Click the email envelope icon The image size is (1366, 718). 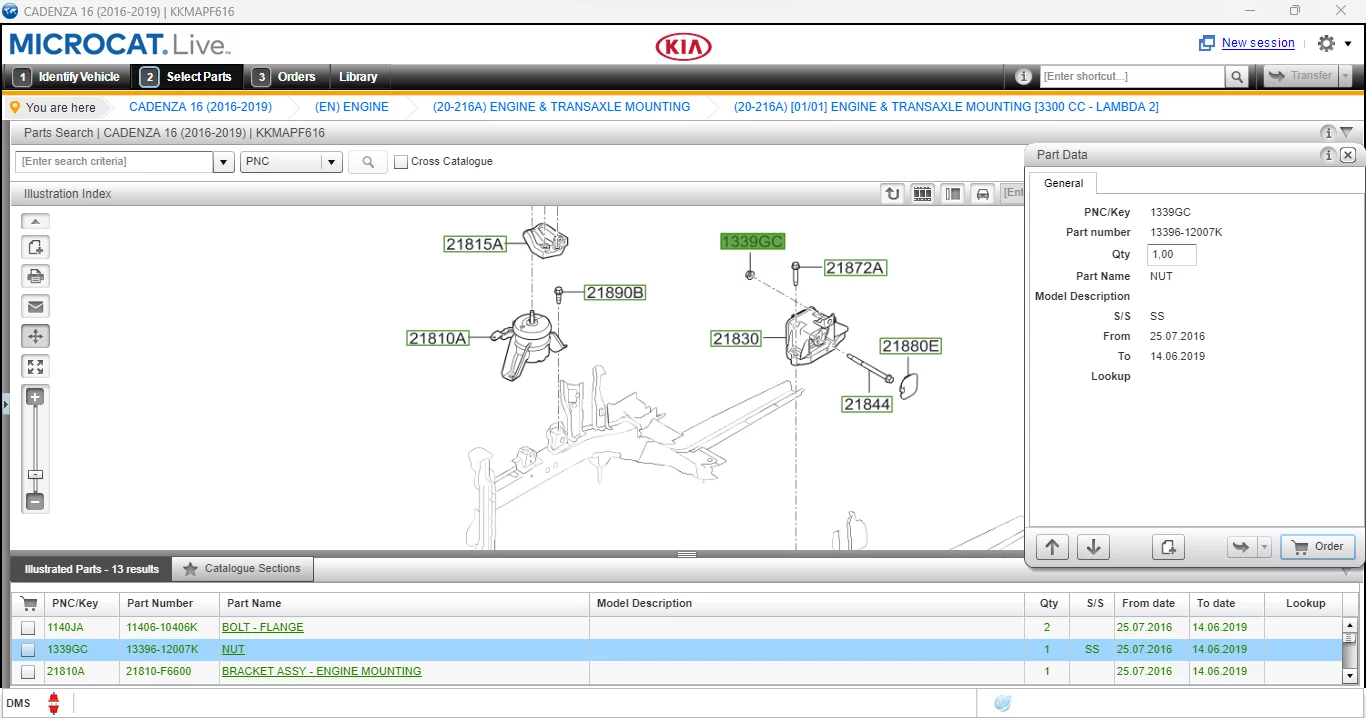coord(36,307)
